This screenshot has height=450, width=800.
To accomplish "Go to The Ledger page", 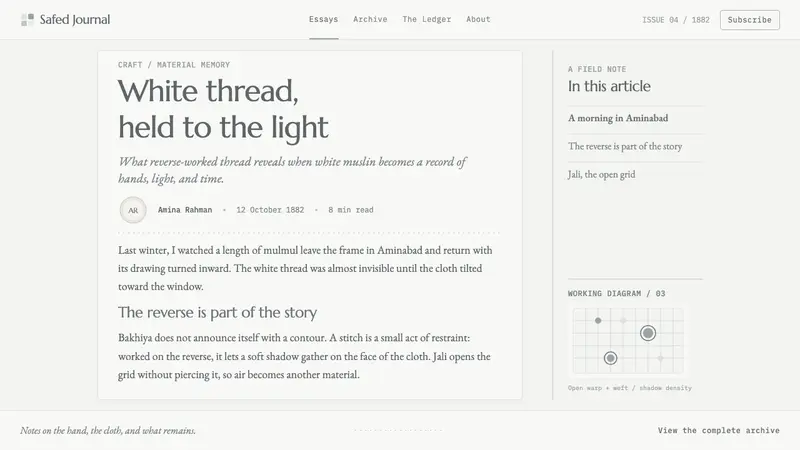I will click(427, 19).
